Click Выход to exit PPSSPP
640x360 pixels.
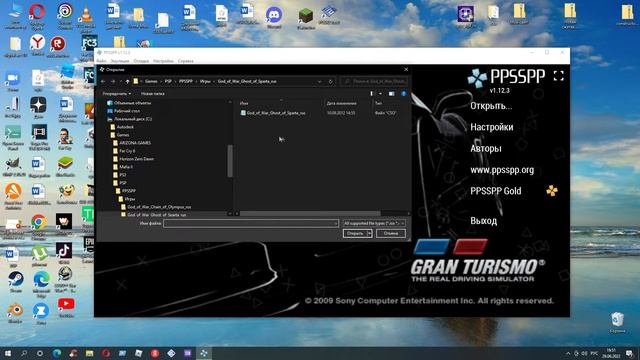(484, 221)
